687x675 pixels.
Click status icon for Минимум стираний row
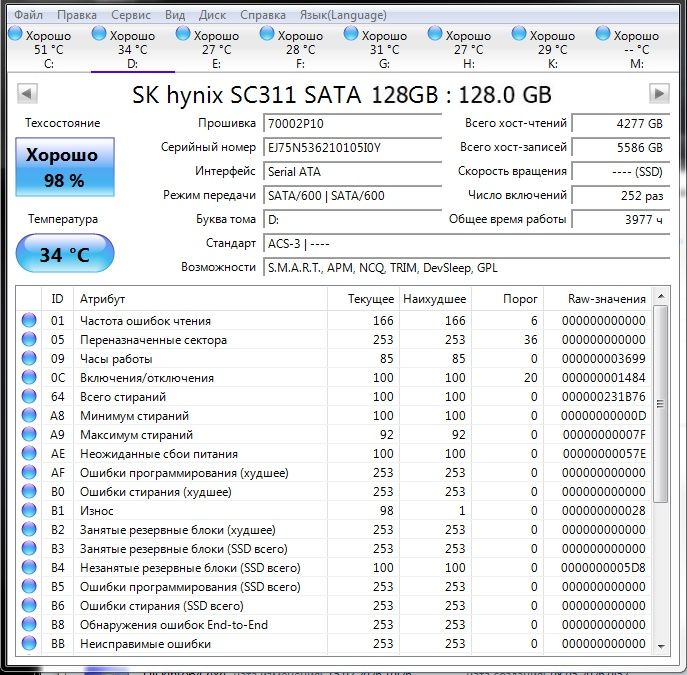pos(29,415)
